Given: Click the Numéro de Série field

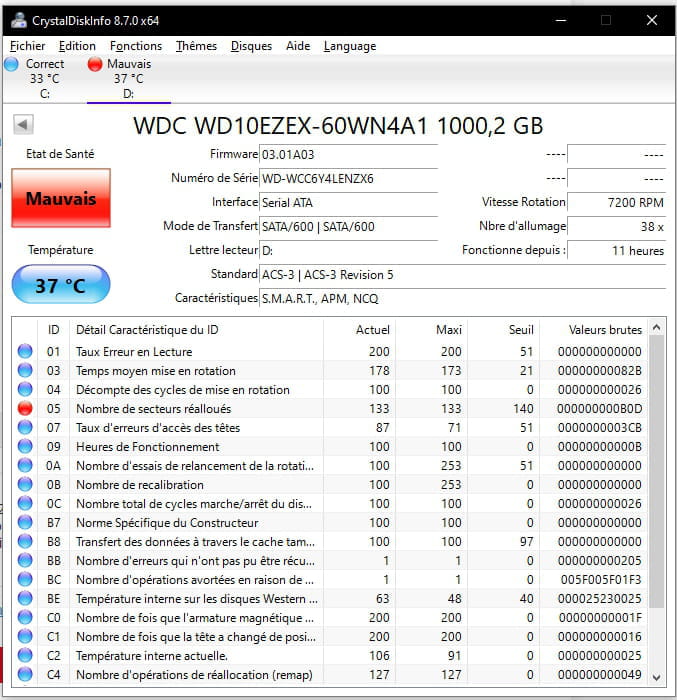Looking at the screenshot, I should tap(348, 178).
